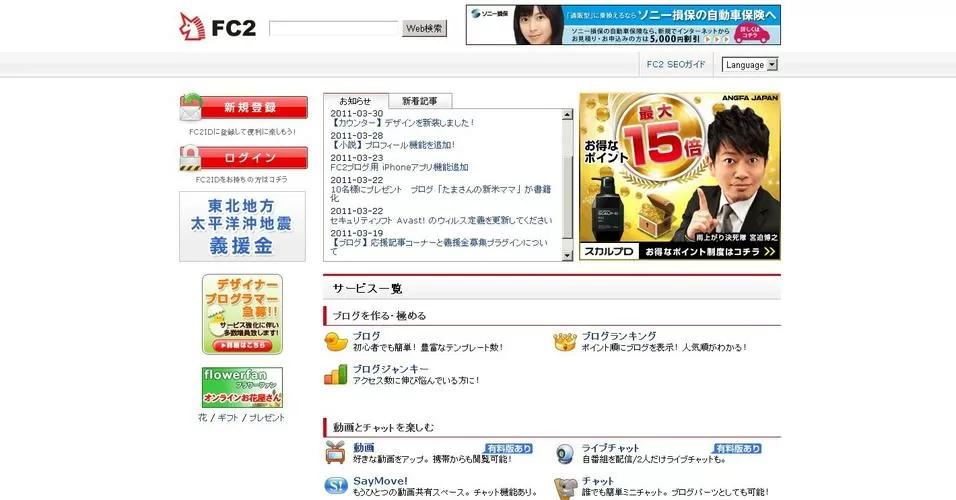Viewport: 956px width, 500px height.
Task: Open the 【カウンター】デザインを新装しました news item
Action: [x=402, y=123]
